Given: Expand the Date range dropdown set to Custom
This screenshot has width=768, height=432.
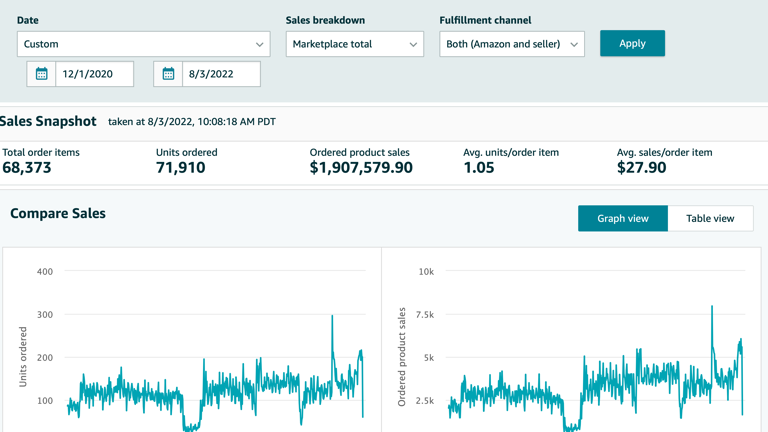Looking at the screenshot, I should (143, 44).
